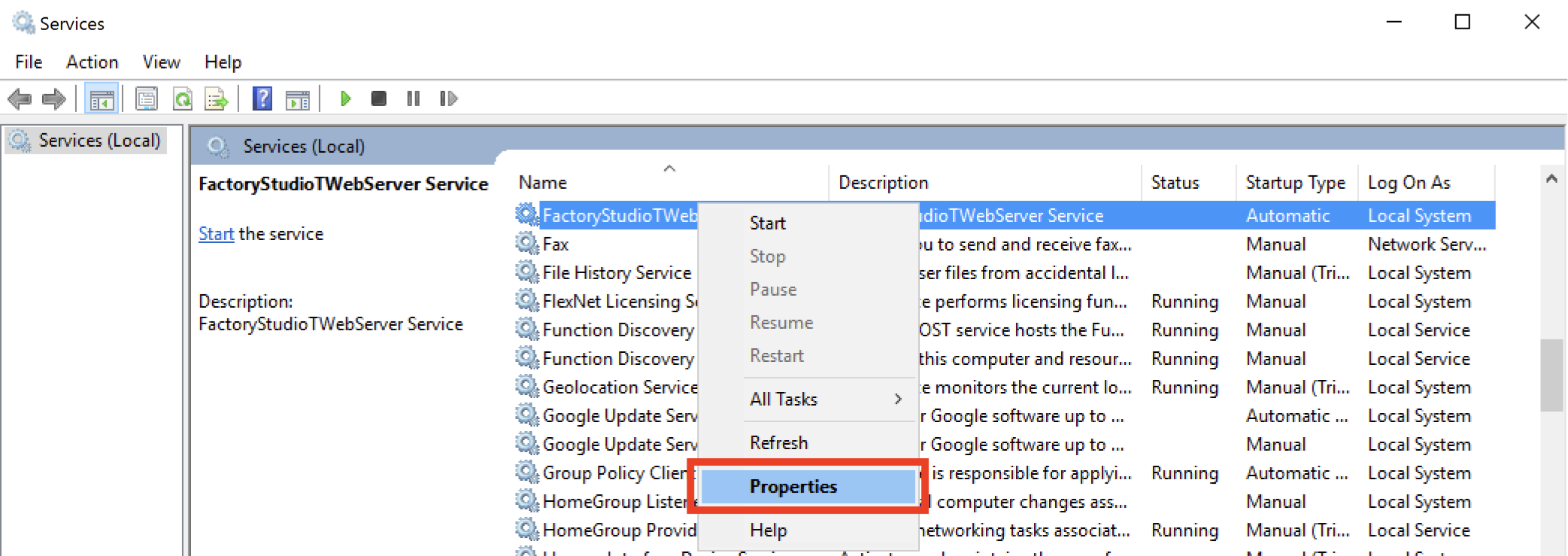The width and height of the screenshot is (1568, 556).
Task: Click the gear icon of the Fax service
Action: (527, 243)
